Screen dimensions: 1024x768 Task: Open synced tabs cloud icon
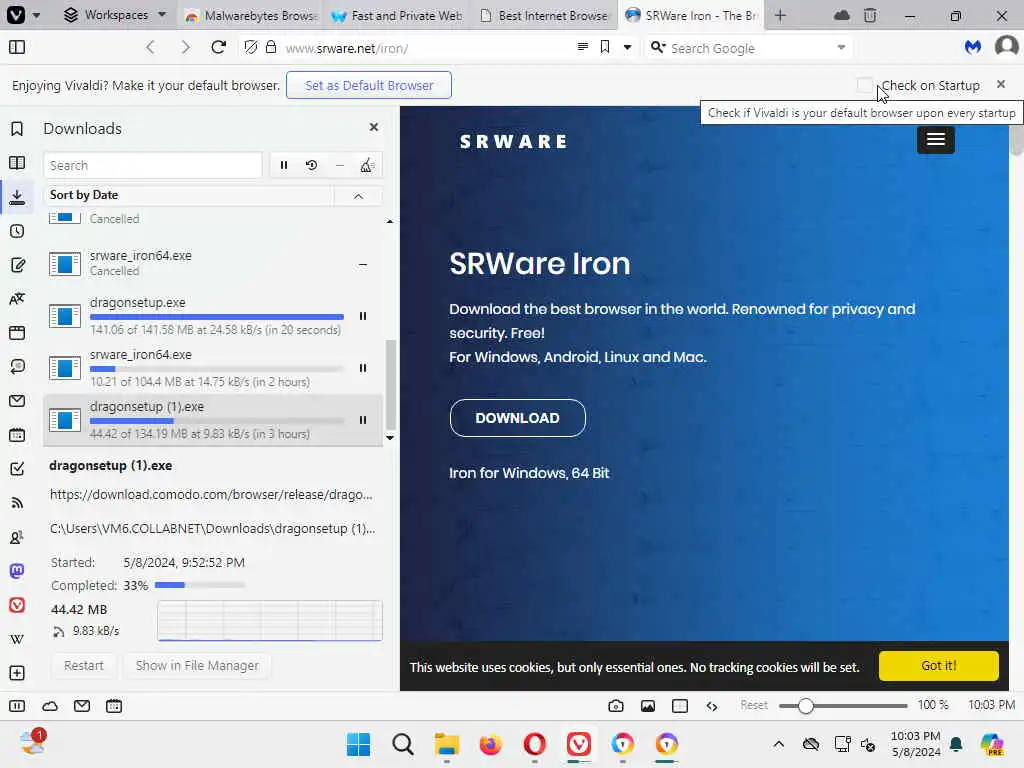click(x=842, y=15)
